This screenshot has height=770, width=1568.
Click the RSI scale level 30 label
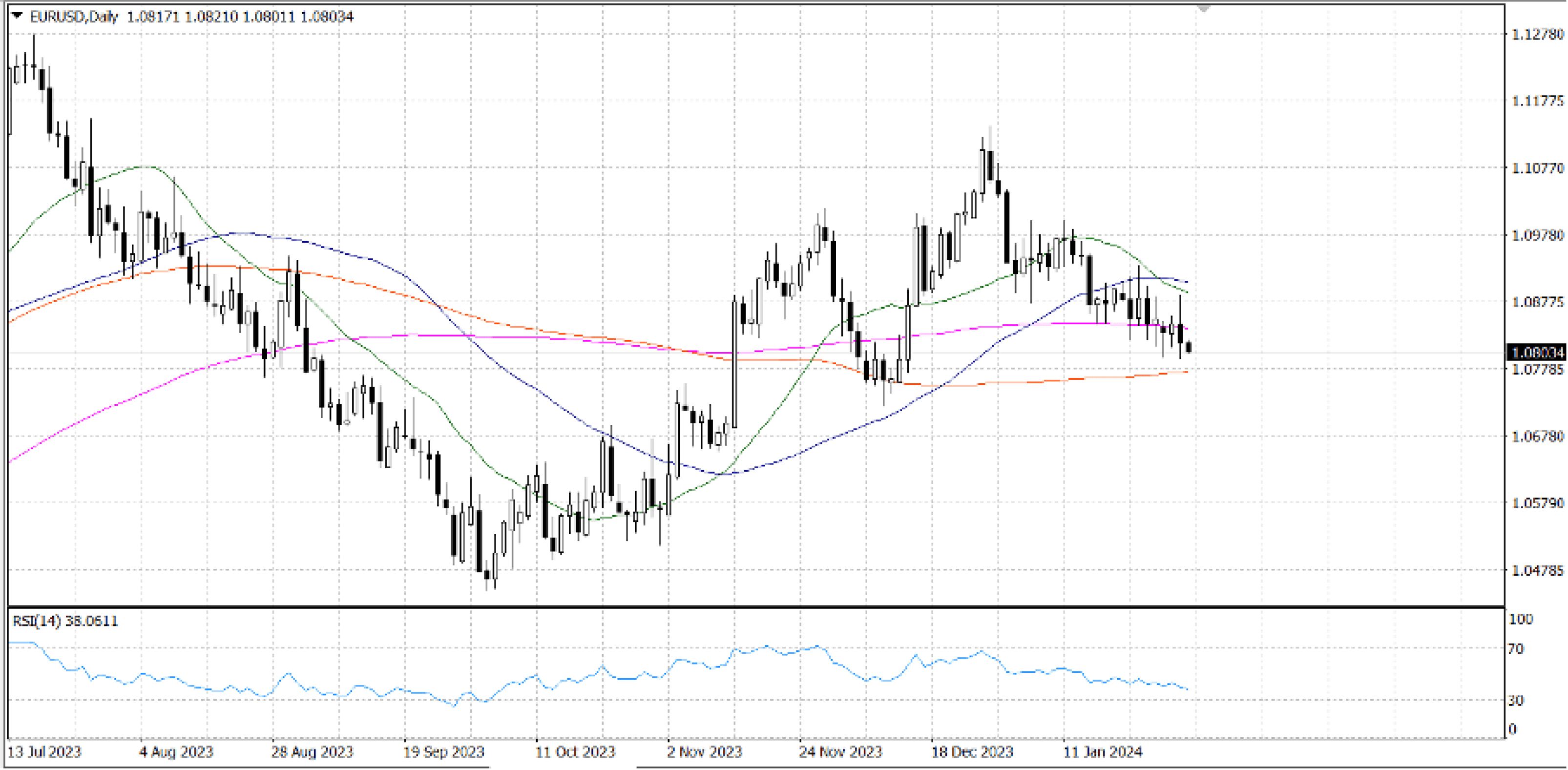pos(1516,701)
